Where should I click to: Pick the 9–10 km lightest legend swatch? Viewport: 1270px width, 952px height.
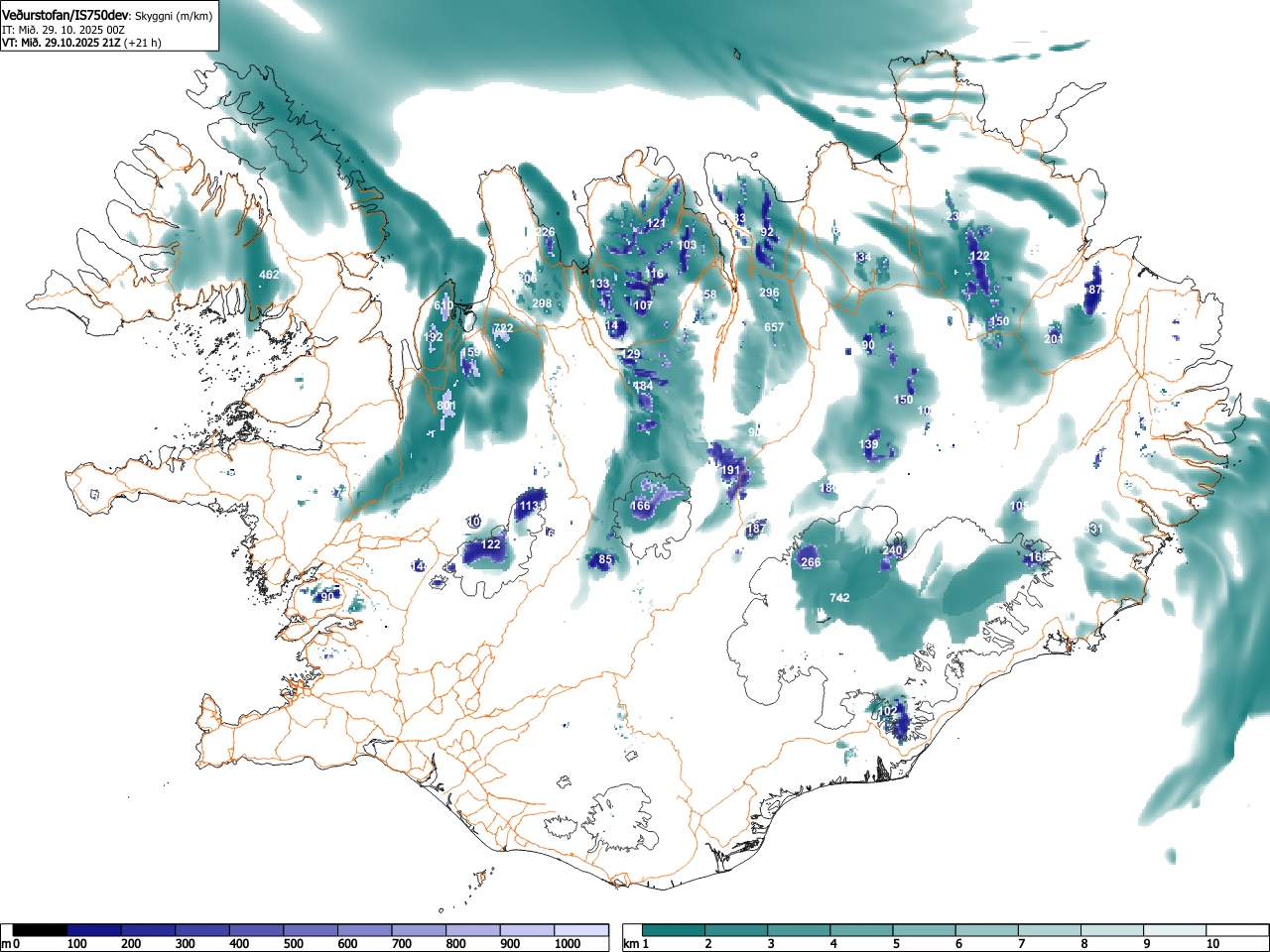coord(1174,930)
